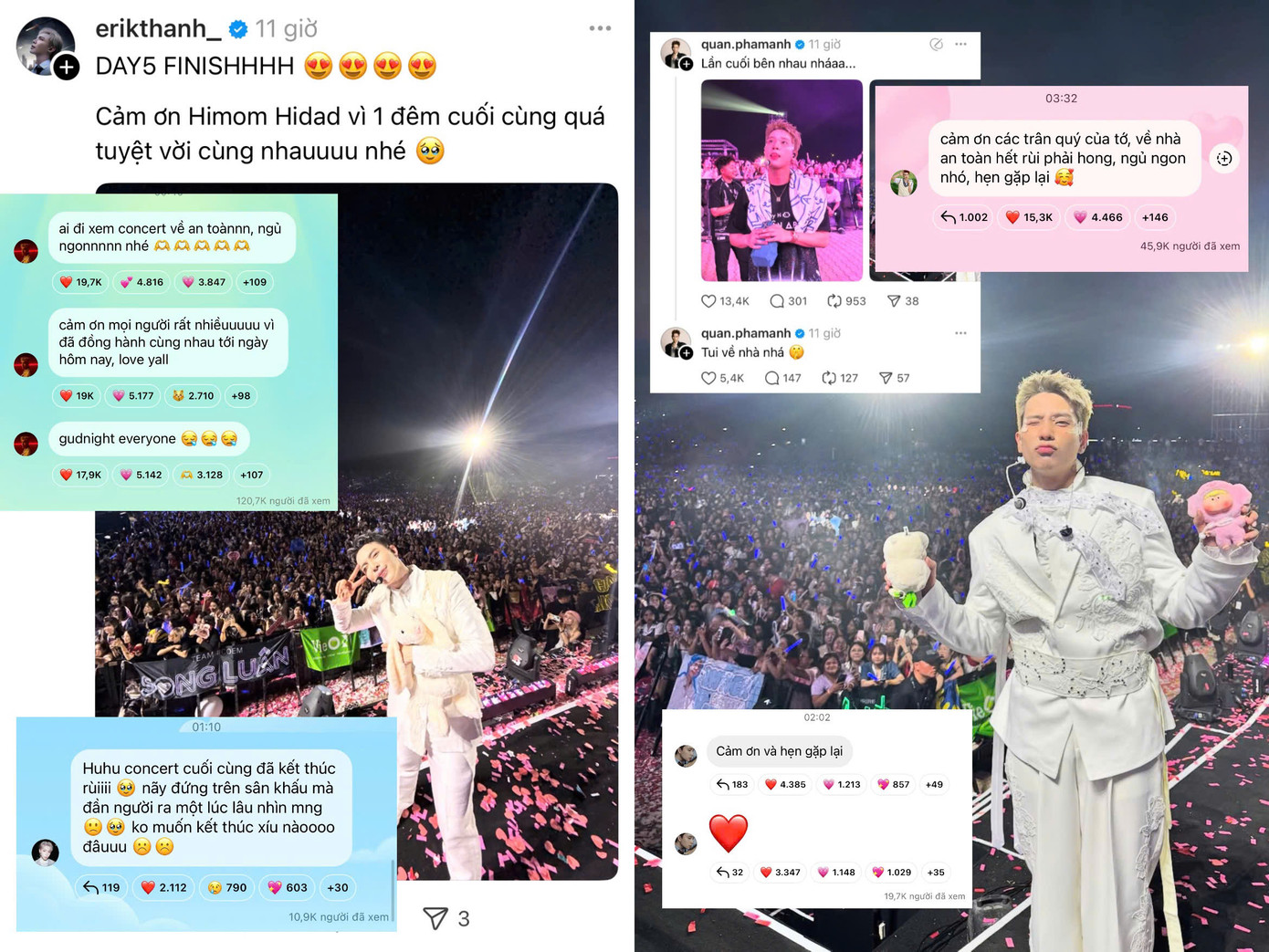1269x952 pixels.
Task: Open the three-dot menu on 'Tui về nhà nhá' post
Action: (x=960, y=333)
